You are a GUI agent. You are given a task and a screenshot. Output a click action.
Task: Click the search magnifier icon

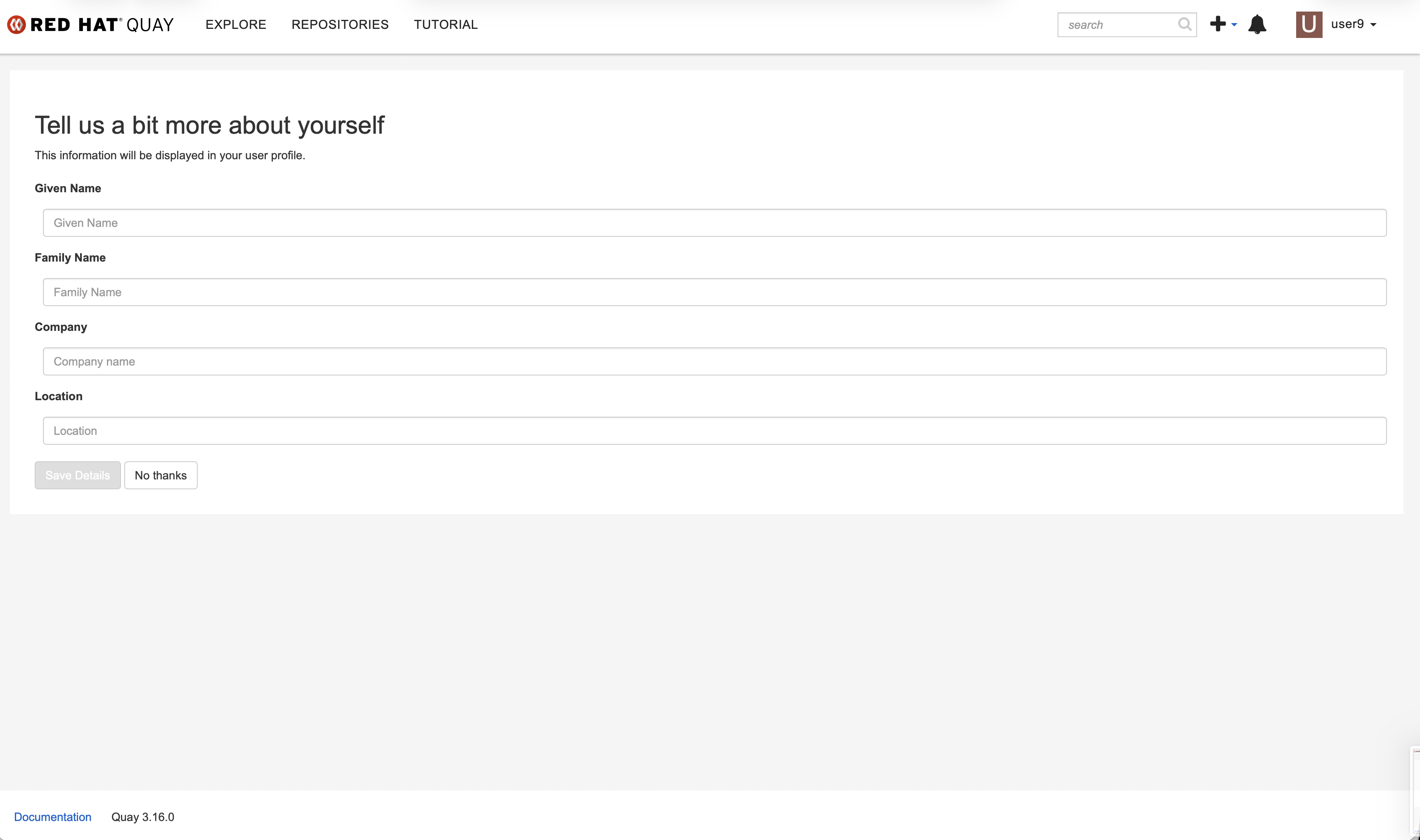(1184, 24)
